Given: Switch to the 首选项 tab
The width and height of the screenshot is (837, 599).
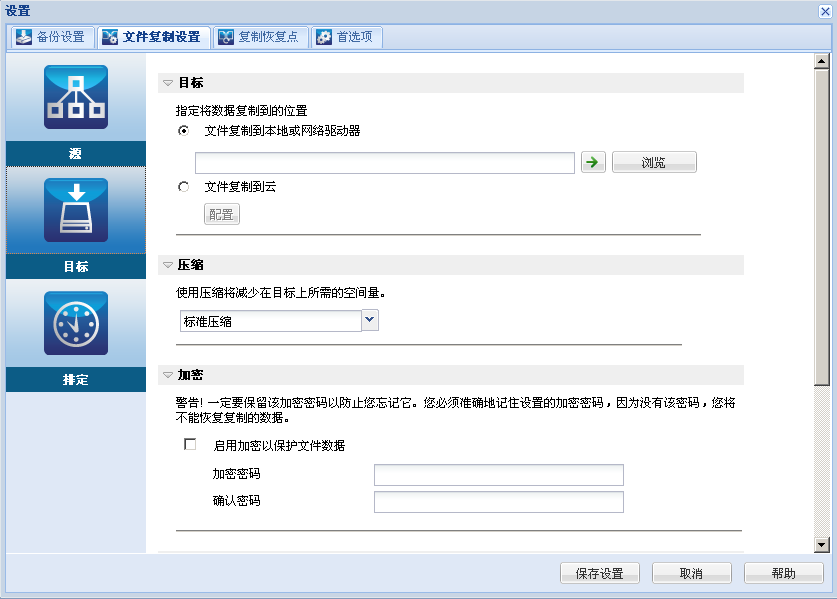Looking at the screenshot, I should [346, 37].
